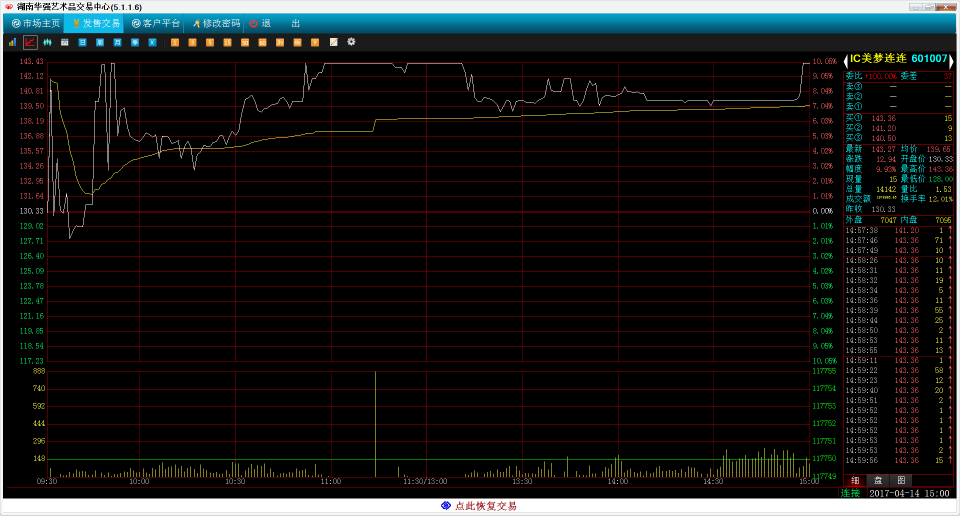This screenshot has width=960, height=516.
Task: Click the 委比 value +100.00%
Action: [880, 77]
